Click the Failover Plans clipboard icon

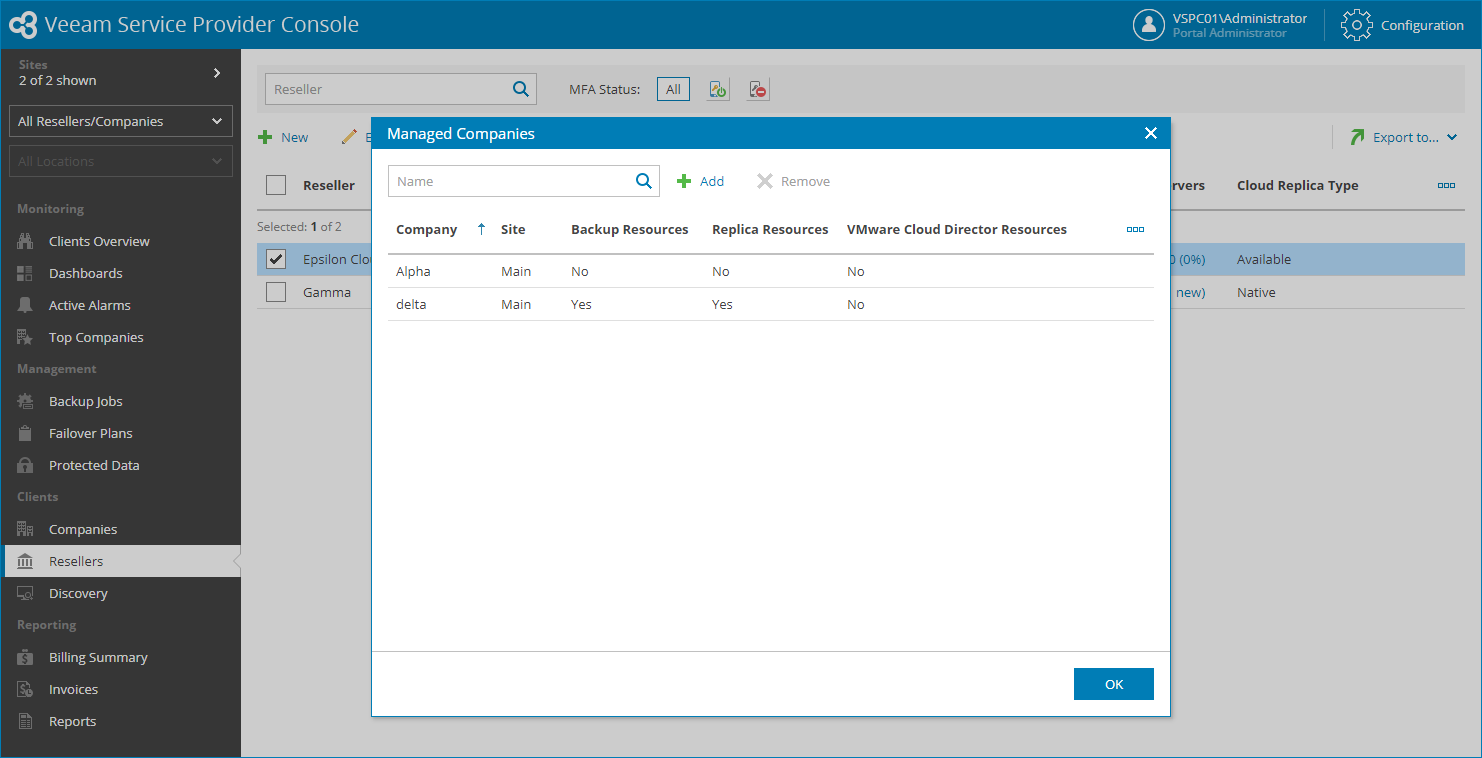point(26,433)
